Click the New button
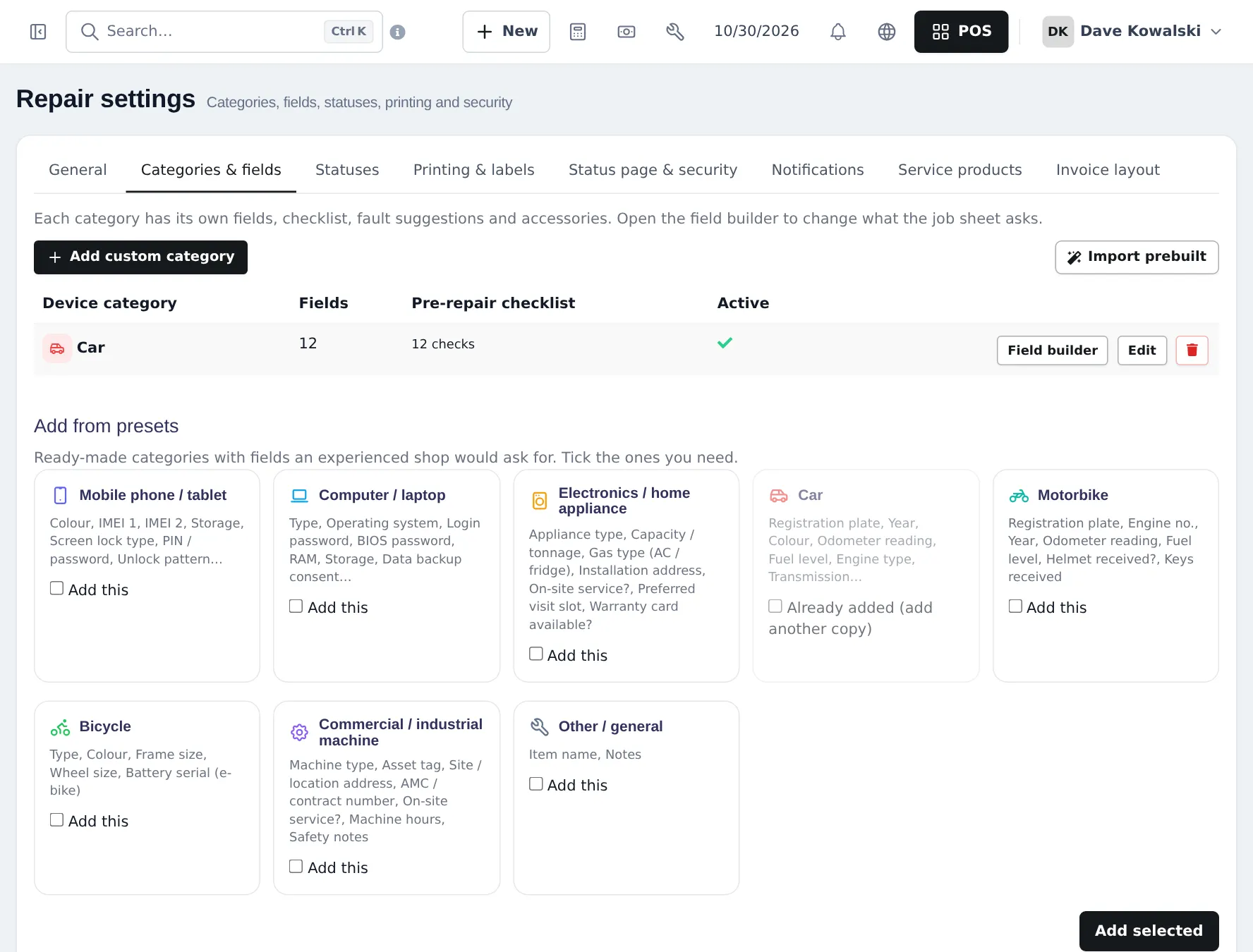This screenshot has height=952, width=1253. 507,32
